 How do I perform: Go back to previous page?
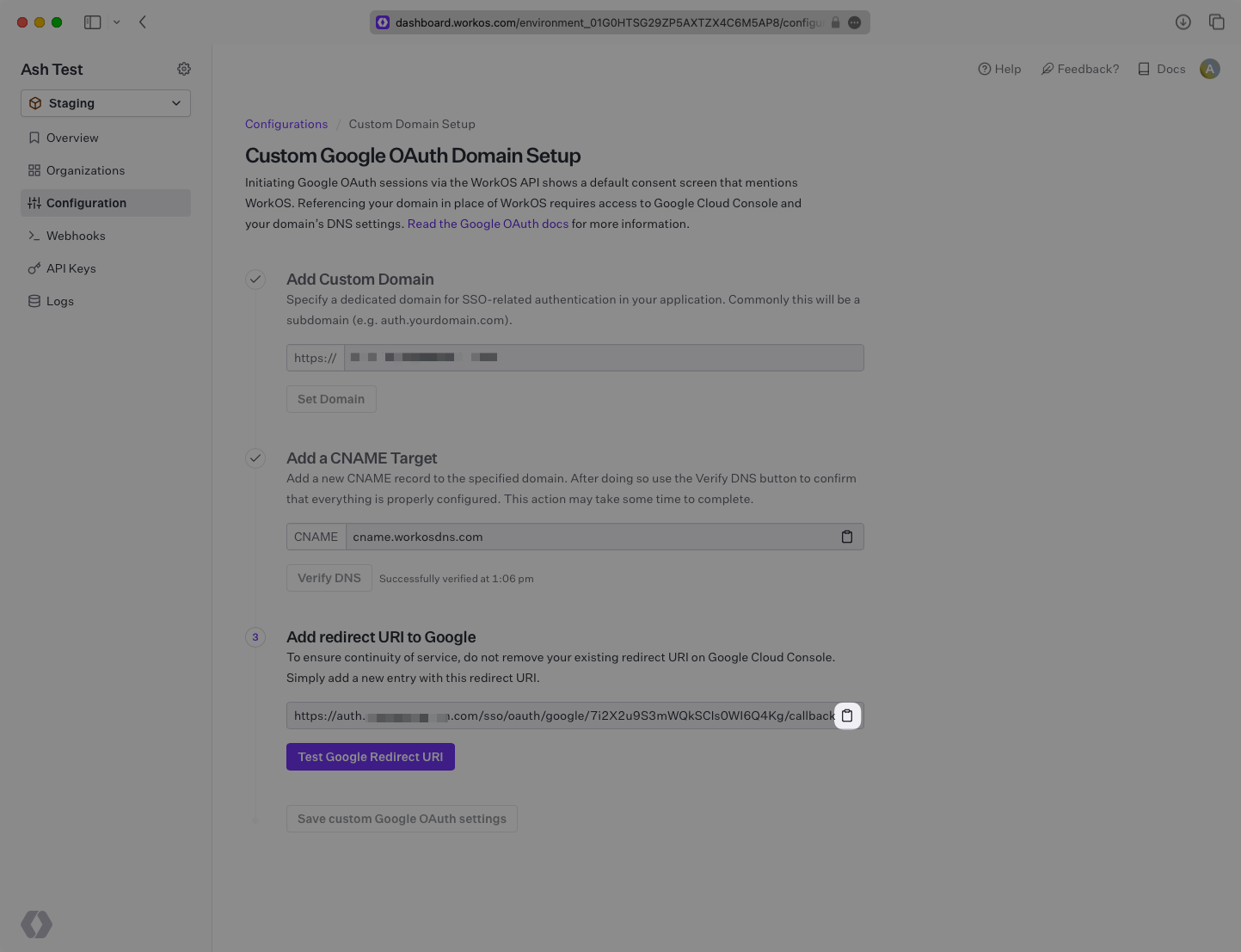coord(143,22)
